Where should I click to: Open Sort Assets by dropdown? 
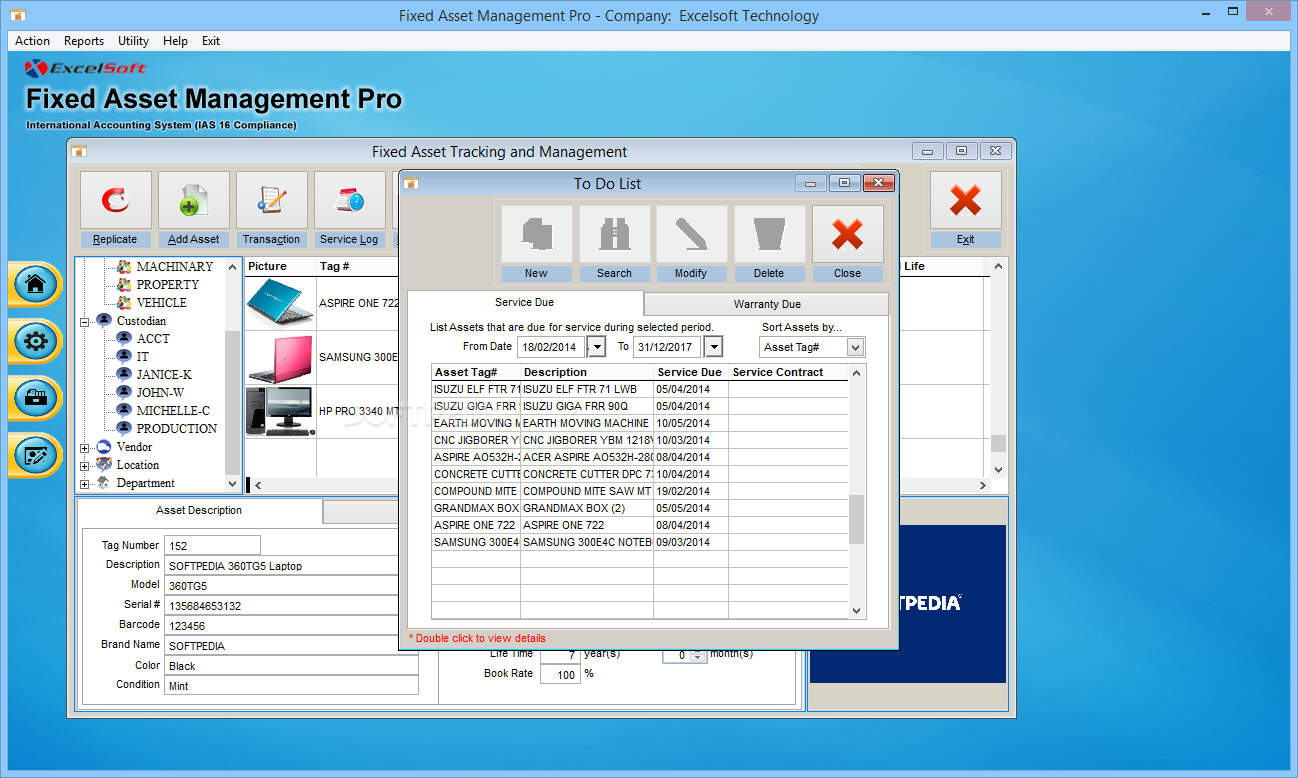click(x=855, y=347)
